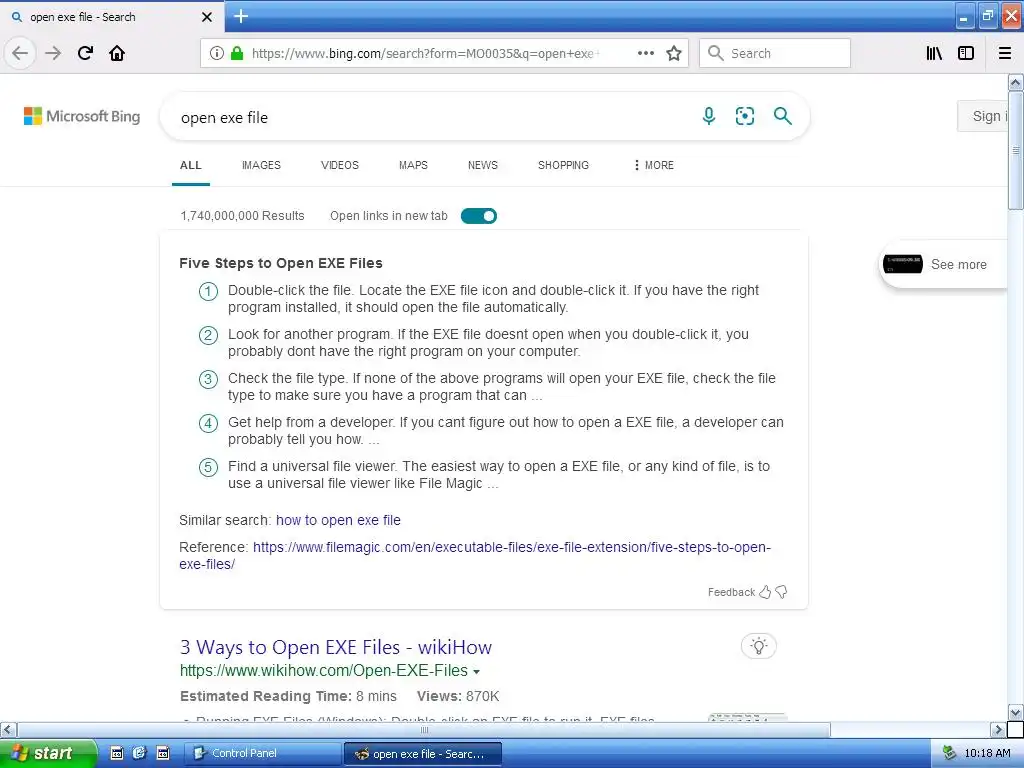Switch to IMAGES results
1024x768 pixels.
tap(261, 165)
